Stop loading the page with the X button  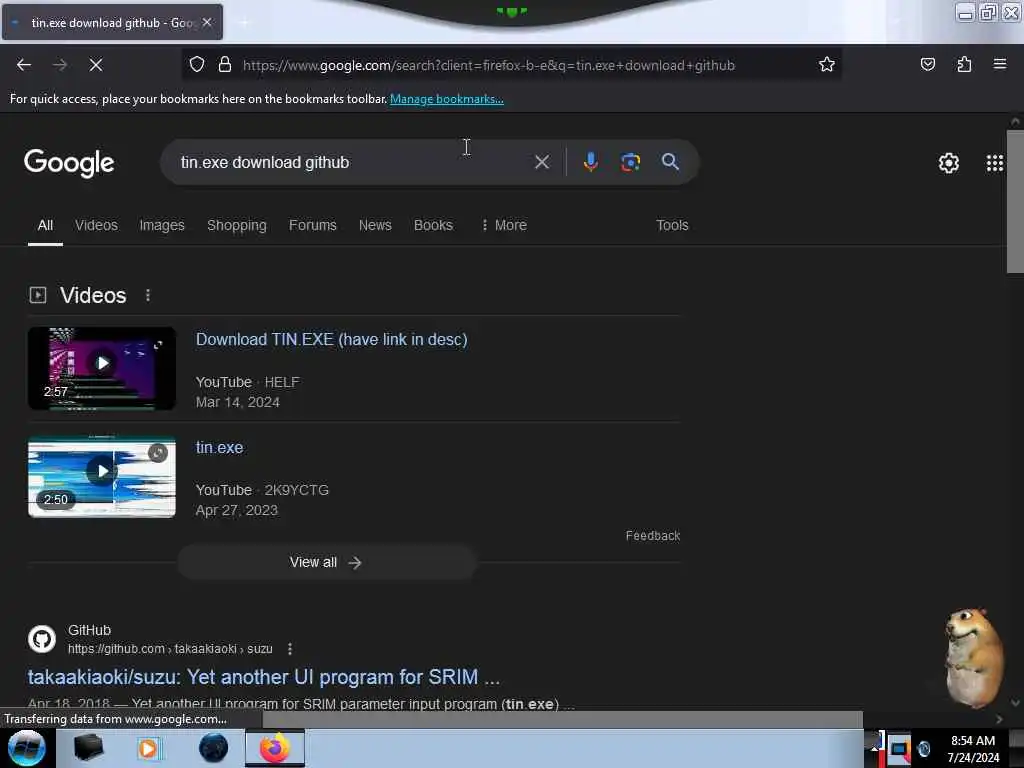[96, 65]
